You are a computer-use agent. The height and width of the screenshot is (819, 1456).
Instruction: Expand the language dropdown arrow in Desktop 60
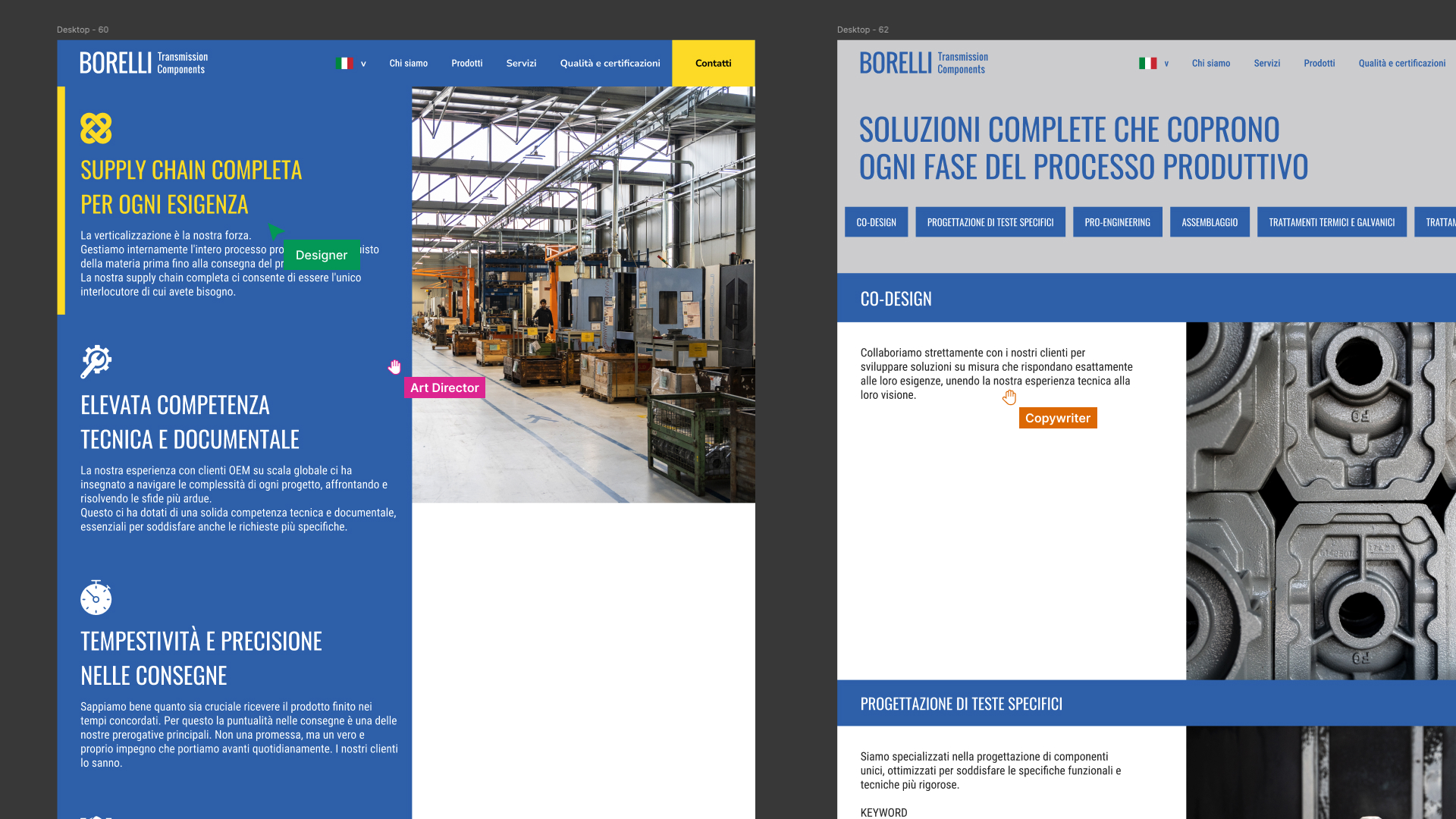tap(363, 64)
